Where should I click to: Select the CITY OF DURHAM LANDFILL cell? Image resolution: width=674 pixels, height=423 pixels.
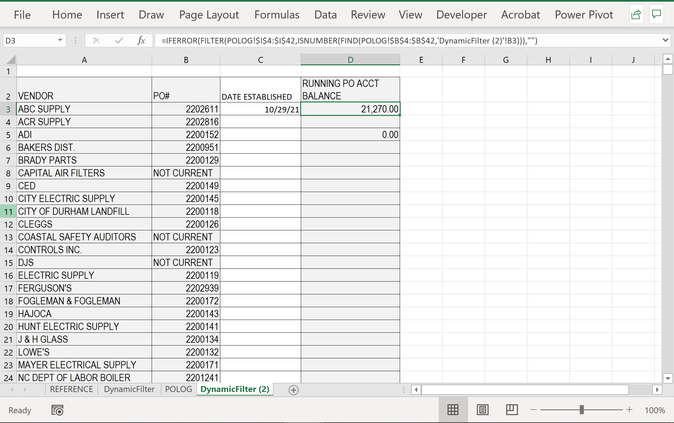coord(84,212)
